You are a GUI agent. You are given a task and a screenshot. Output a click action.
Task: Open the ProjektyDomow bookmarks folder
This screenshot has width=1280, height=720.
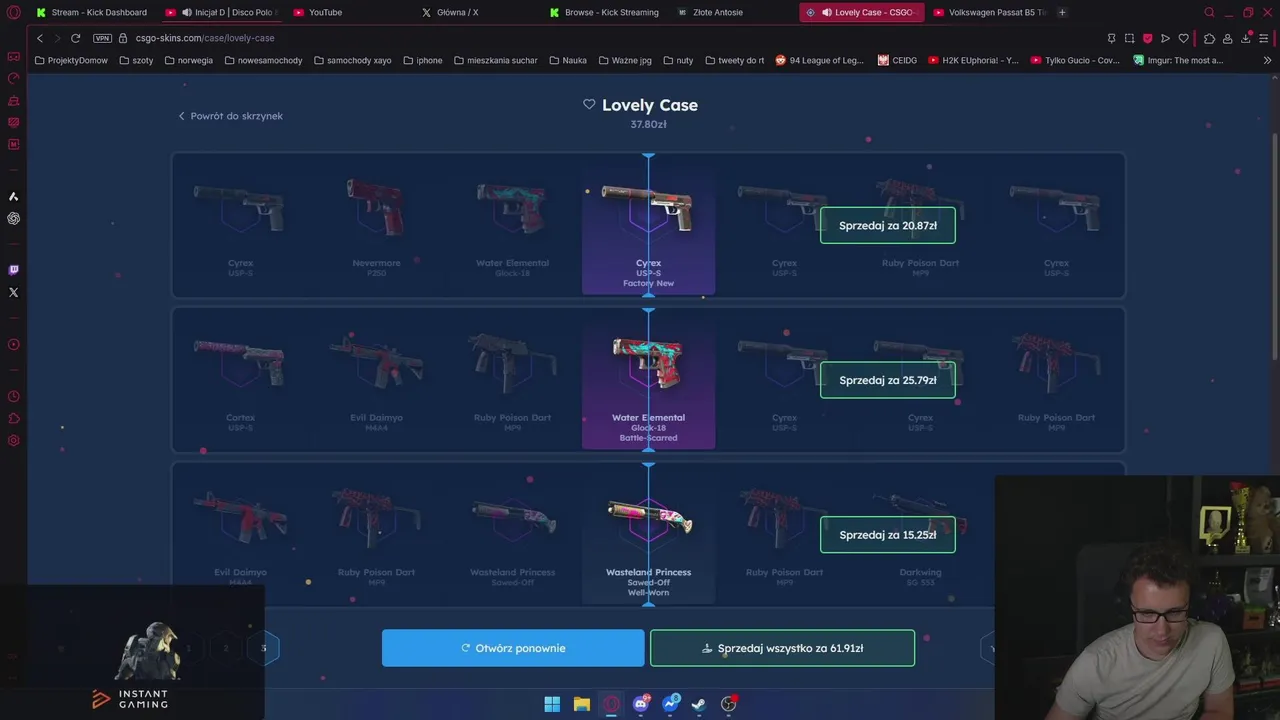(71, 60)
